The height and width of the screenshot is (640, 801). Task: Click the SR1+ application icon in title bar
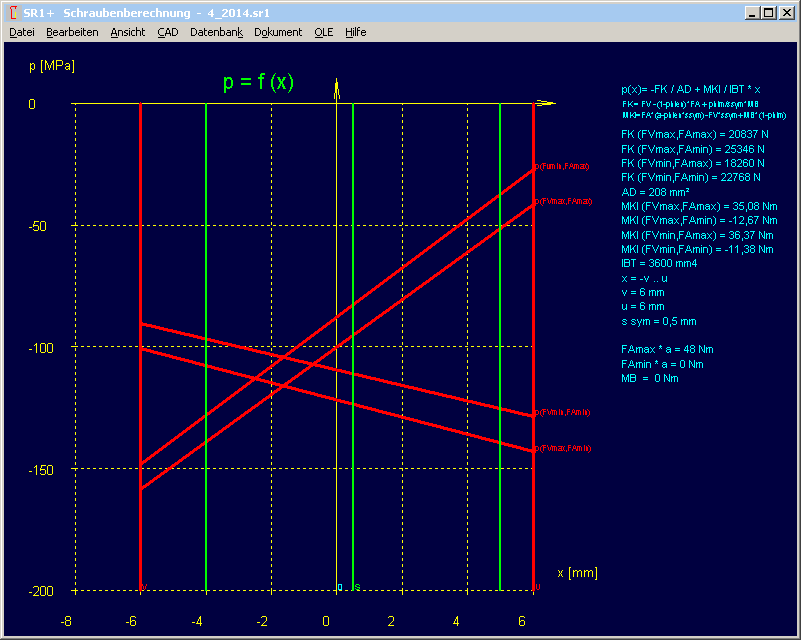coord(11,12)
